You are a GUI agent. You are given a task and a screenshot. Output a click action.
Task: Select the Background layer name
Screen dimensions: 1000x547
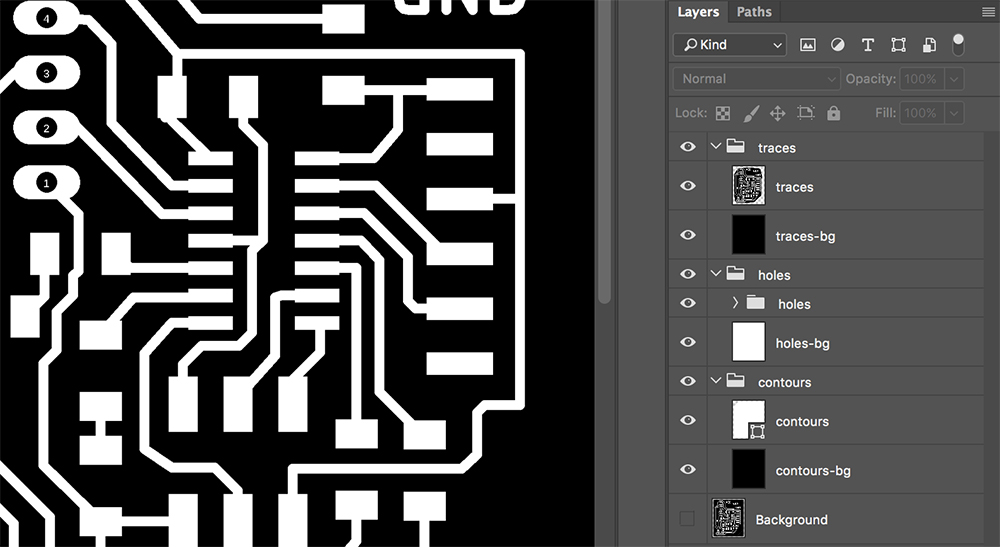tap(791, 520)
